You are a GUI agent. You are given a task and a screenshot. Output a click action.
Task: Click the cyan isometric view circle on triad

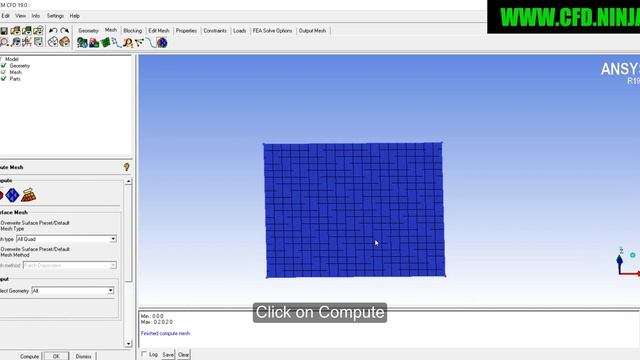632,255
